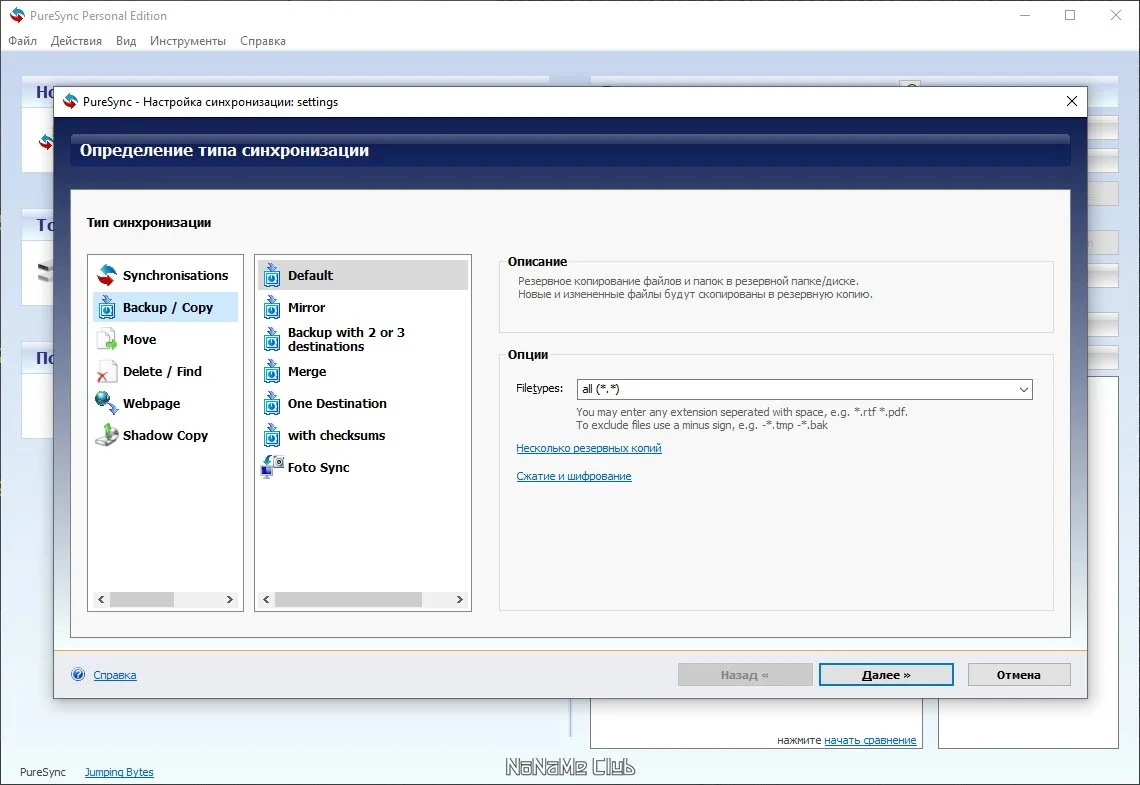Open the Несколько резервных копий link
The height and width of the screenshot is (785, 1140).
[589, 448]
